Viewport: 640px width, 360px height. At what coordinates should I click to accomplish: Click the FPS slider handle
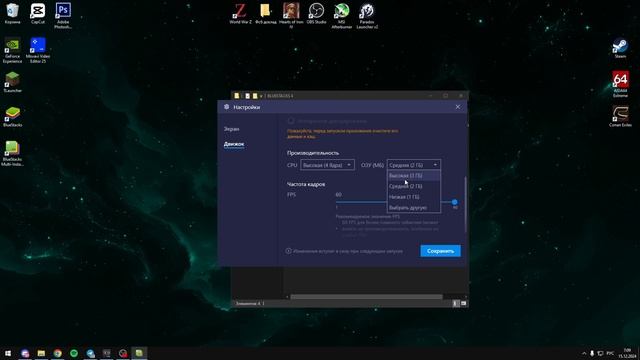click(x=454, y=202)
